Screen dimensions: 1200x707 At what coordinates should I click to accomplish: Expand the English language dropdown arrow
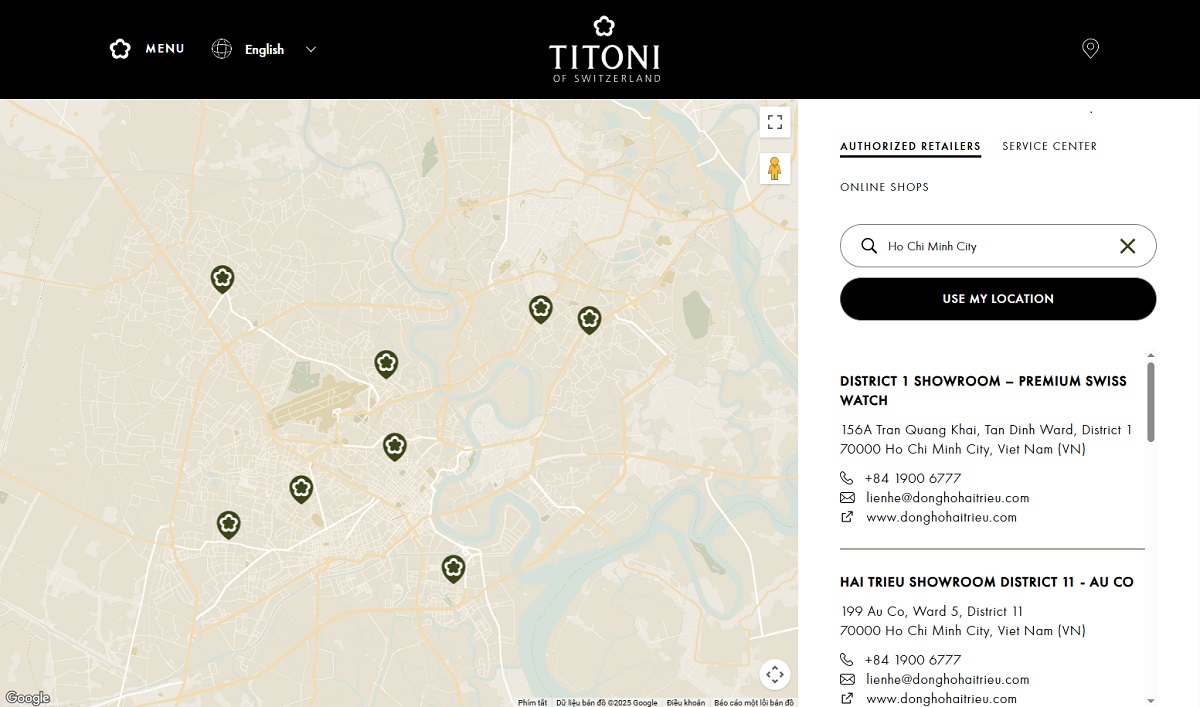click(311, 49)
